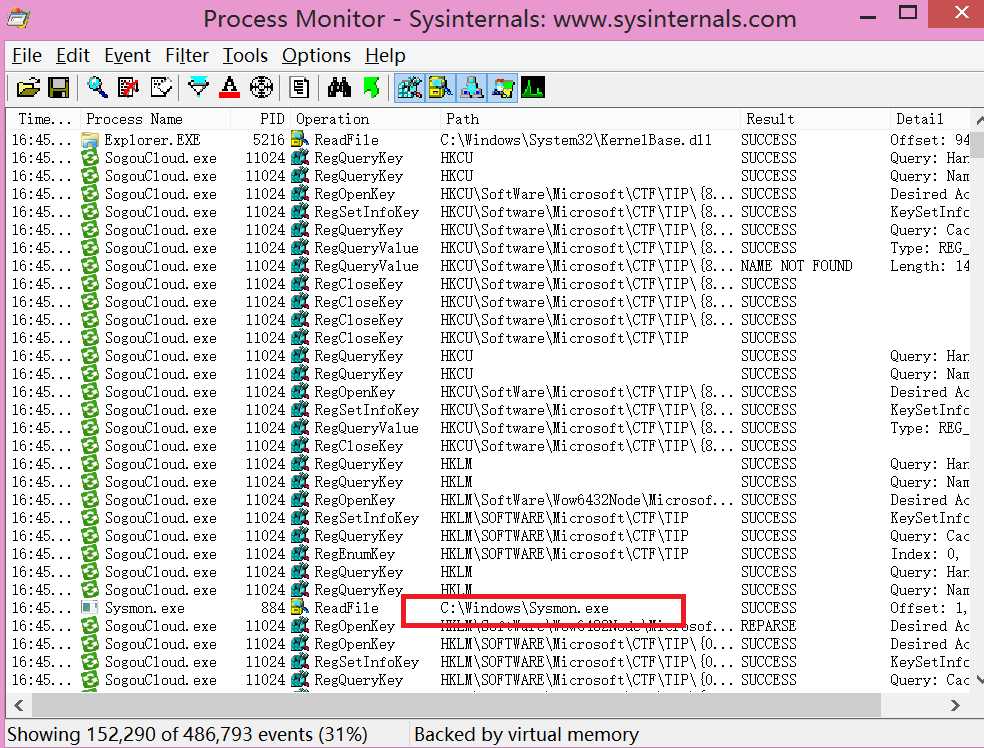984x748 pixels.
Task: Open the Process Tree icon
Action: (299, 87)
